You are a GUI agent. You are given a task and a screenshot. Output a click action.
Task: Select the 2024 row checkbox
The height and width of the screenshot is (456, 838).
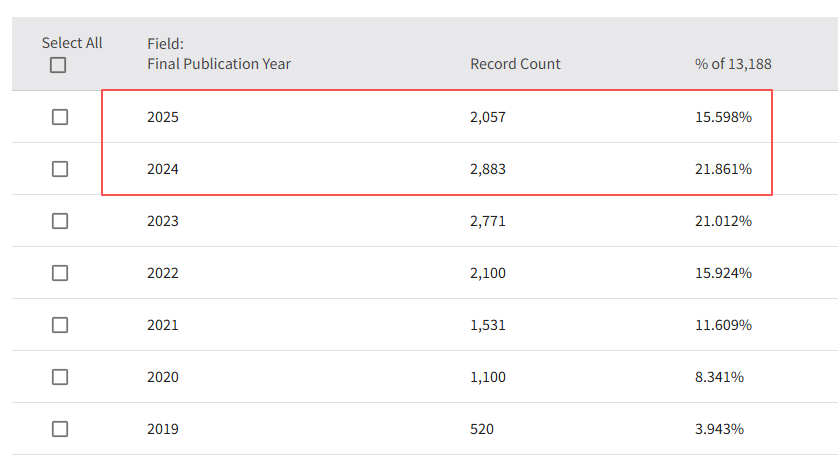[60, 169]
